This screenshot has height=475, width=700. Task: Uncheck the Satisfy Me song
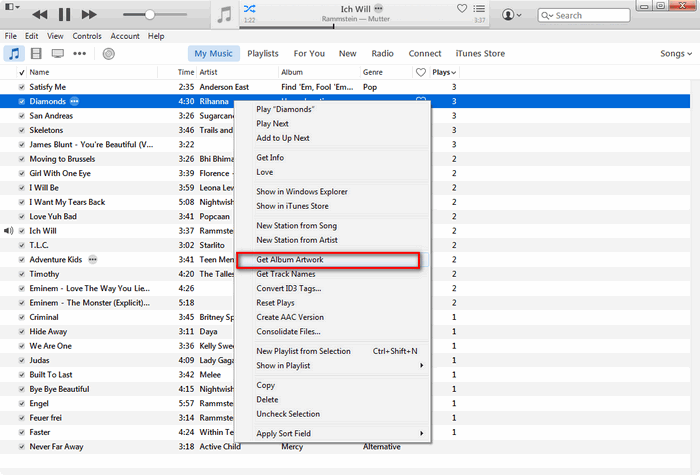click(21, 87)
